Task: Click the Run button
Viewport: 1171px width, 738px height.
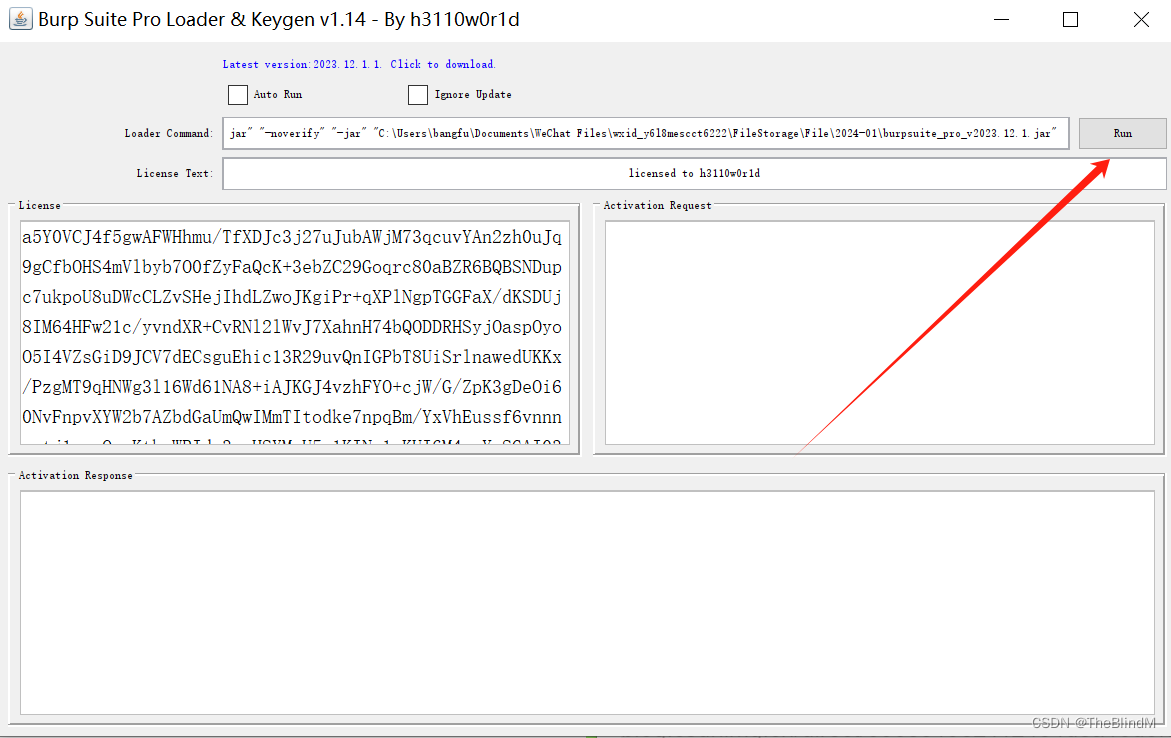Action: point(1122,133)
